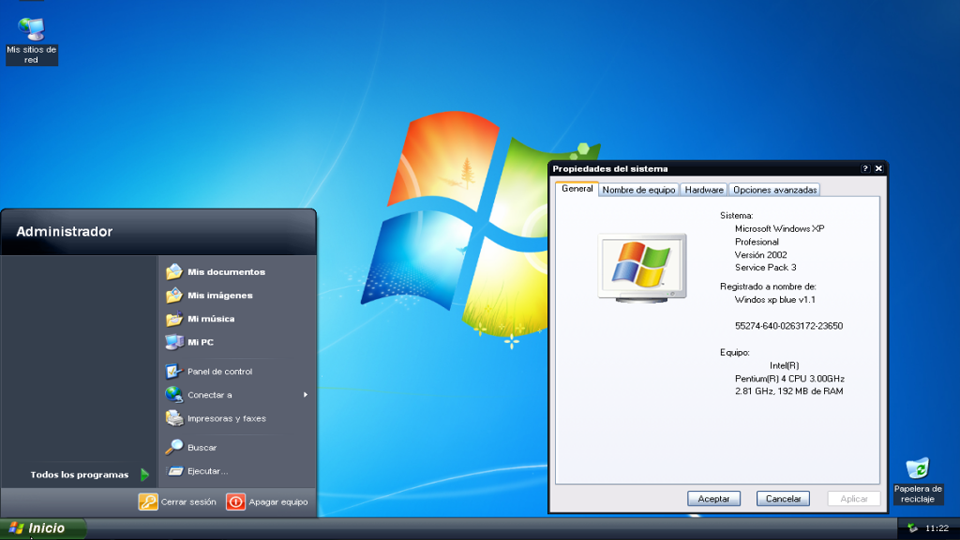Click Sistema: label
960x540 pixels.
click(x=737, y=216)
